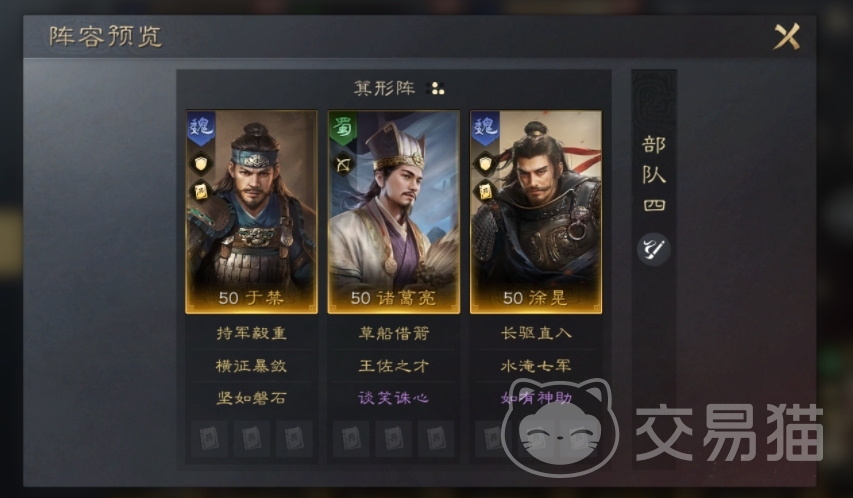Viewport: 853px width, 498px height.
Task: Close the 阵容预览 panel
Action: 787,36
